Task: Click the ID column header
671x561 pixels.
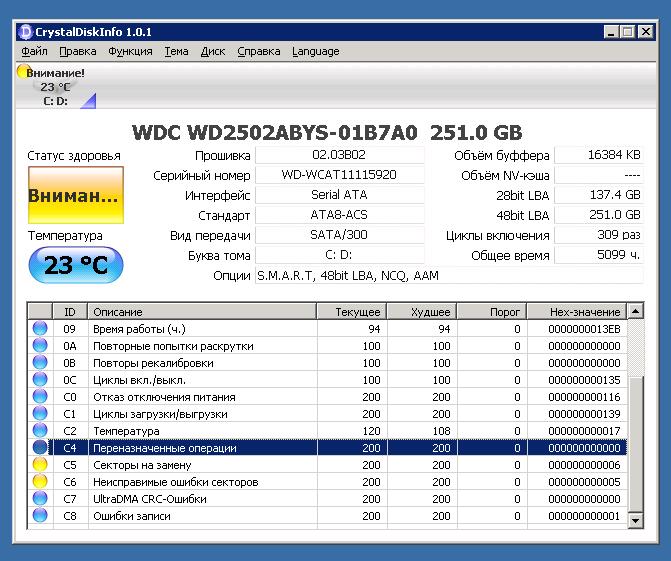Action: (70, 312)
